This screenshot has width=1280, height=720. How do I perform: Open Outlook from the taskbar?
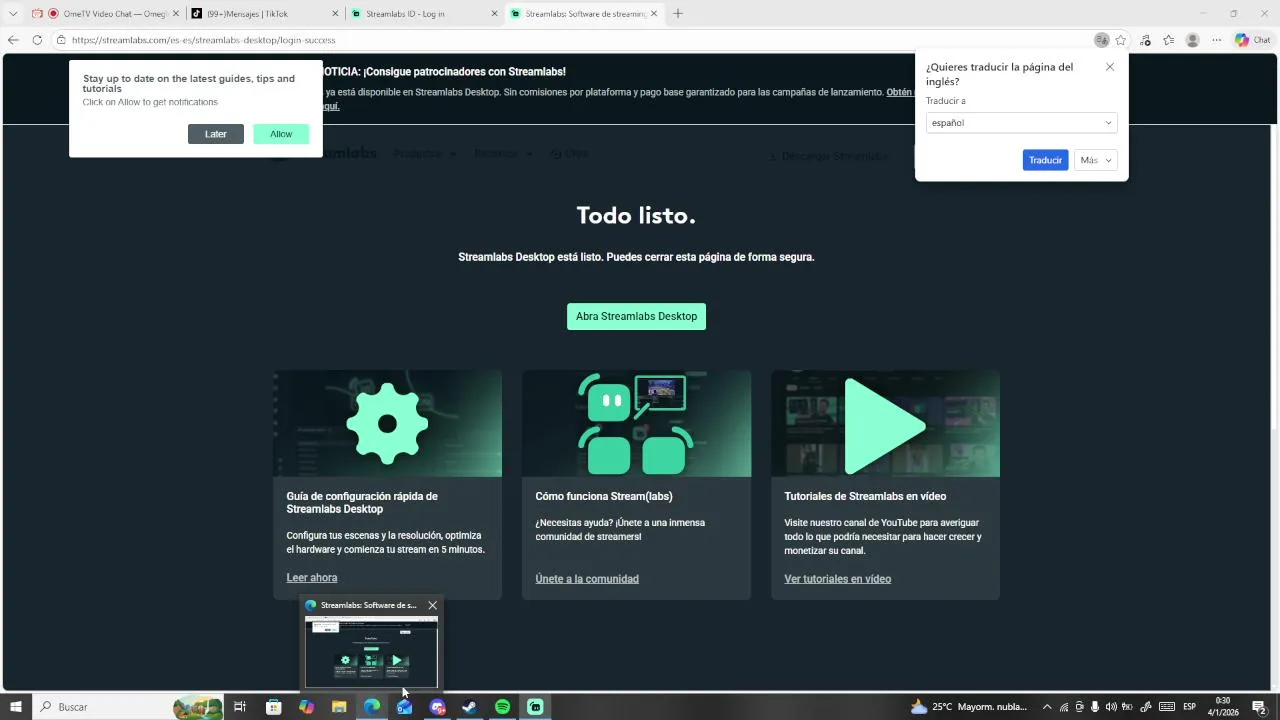click(404, 707)
